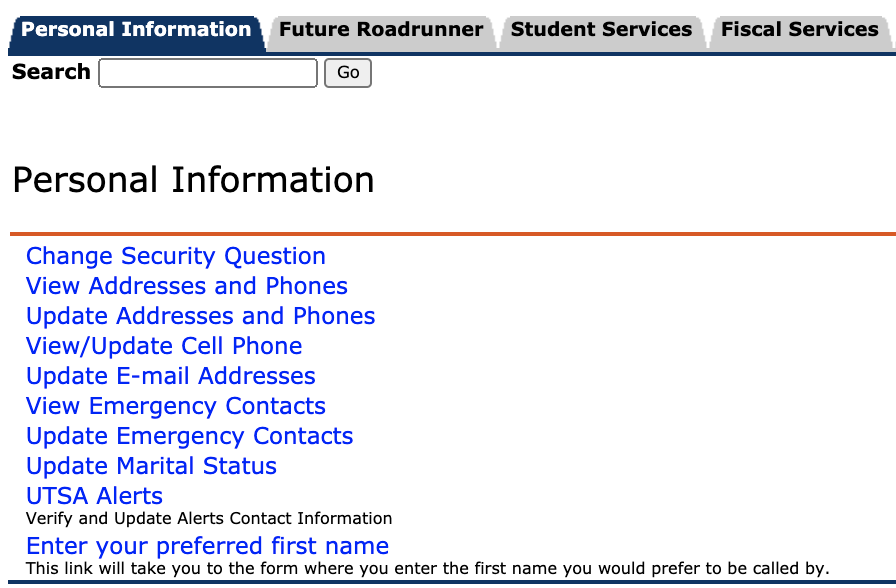896x588 pixels.
Task: Open the View/Update Cell Phone page
Action: tap(164, 346)
